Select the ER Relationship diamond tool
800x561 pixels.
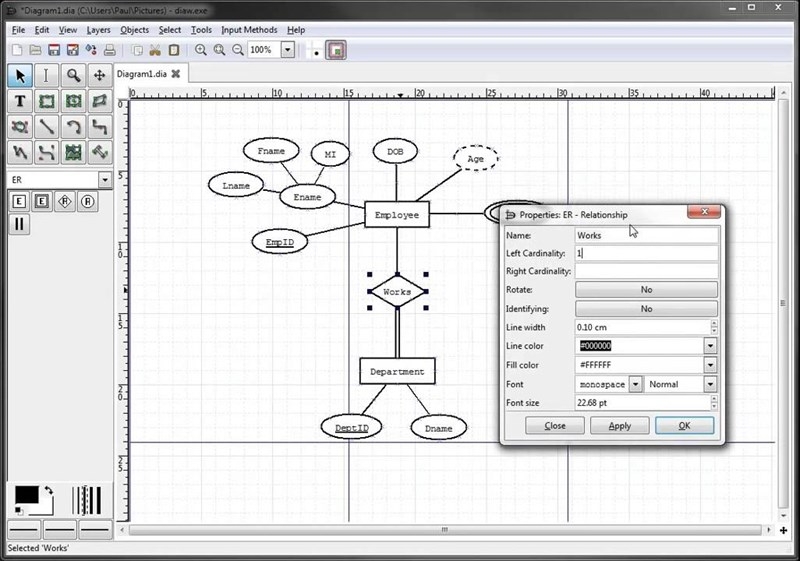(x=65, y=202)
